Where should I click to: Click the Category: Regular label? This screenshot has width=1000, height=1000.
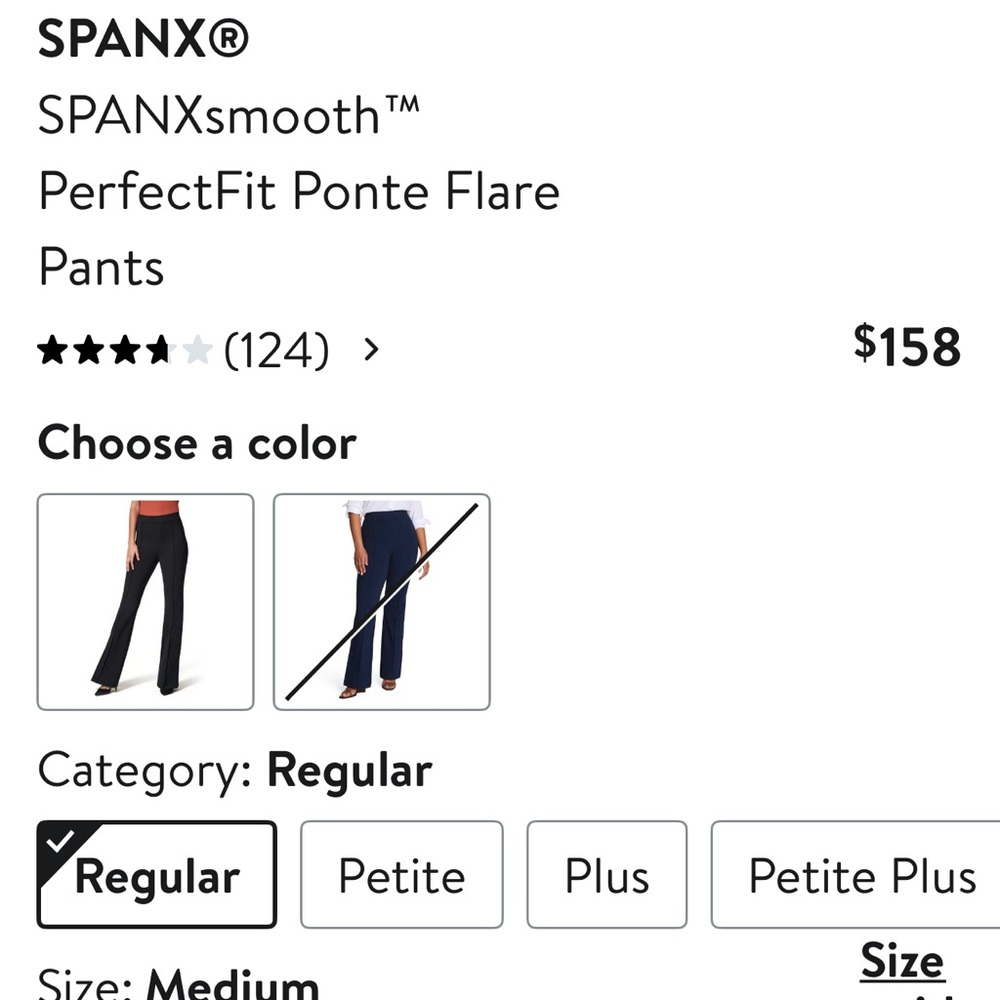[x=234, y=770]
